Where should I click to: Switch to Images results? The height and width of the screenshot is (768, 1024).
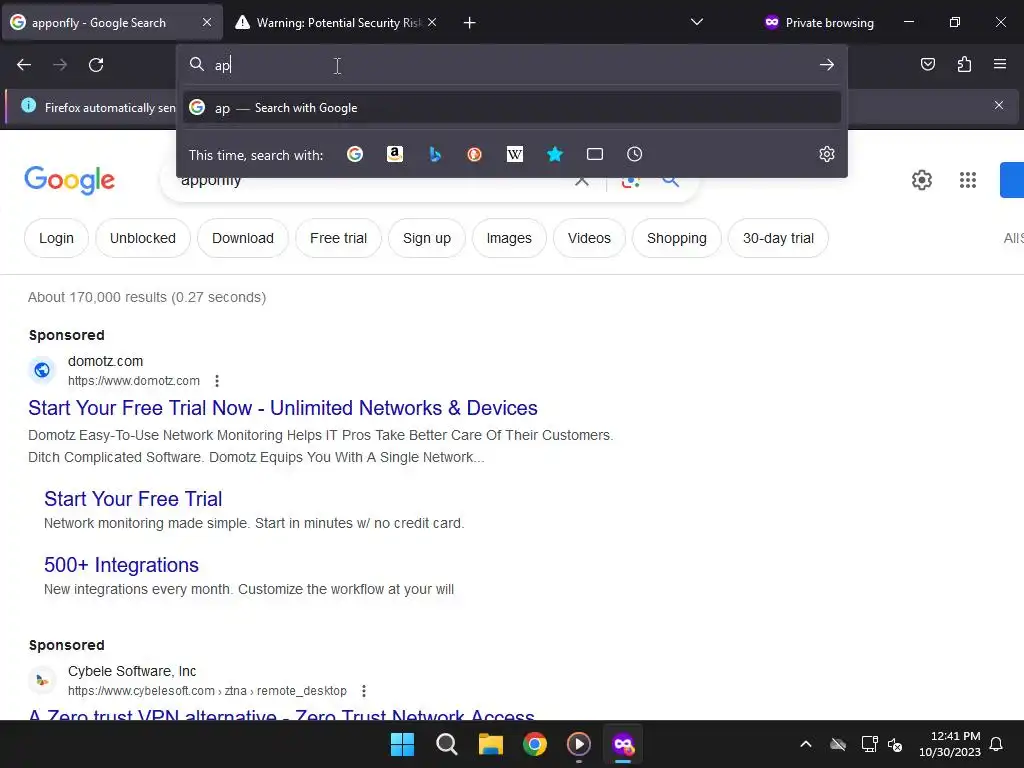509,238
